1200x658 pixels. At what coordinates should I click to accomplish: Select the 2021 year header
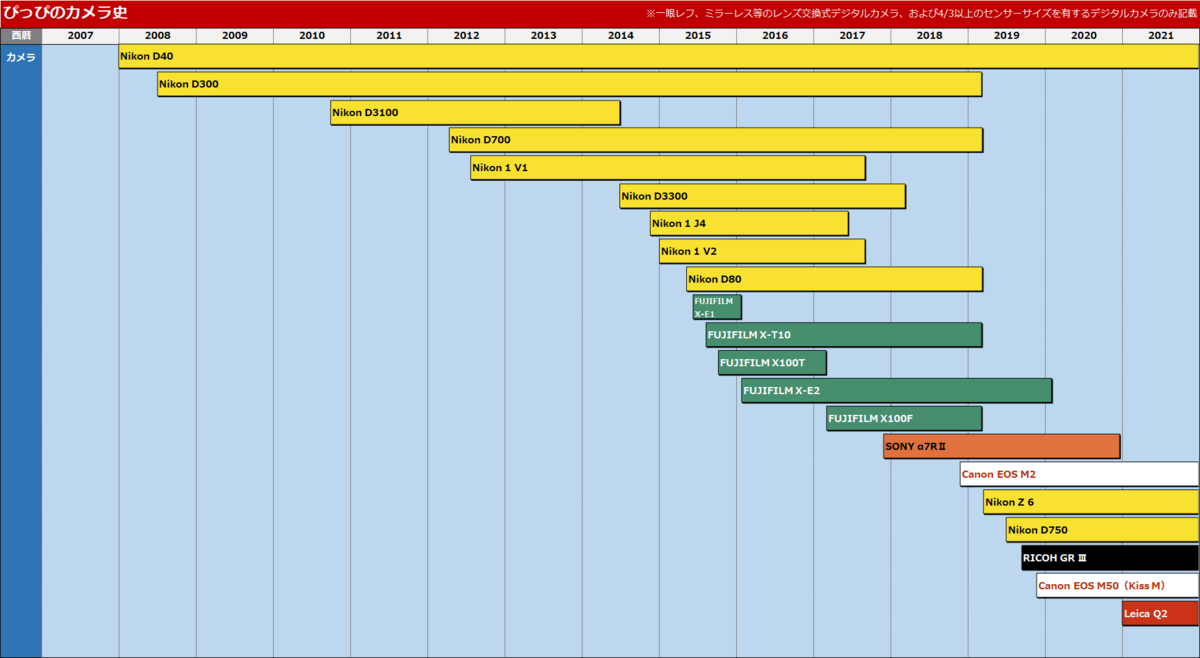(1161, 36)
